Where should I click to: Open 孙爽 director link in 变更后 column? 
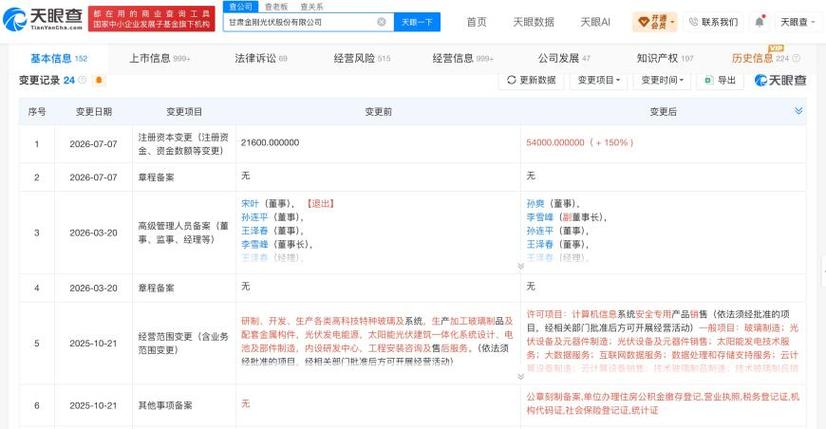click(535, 203)
